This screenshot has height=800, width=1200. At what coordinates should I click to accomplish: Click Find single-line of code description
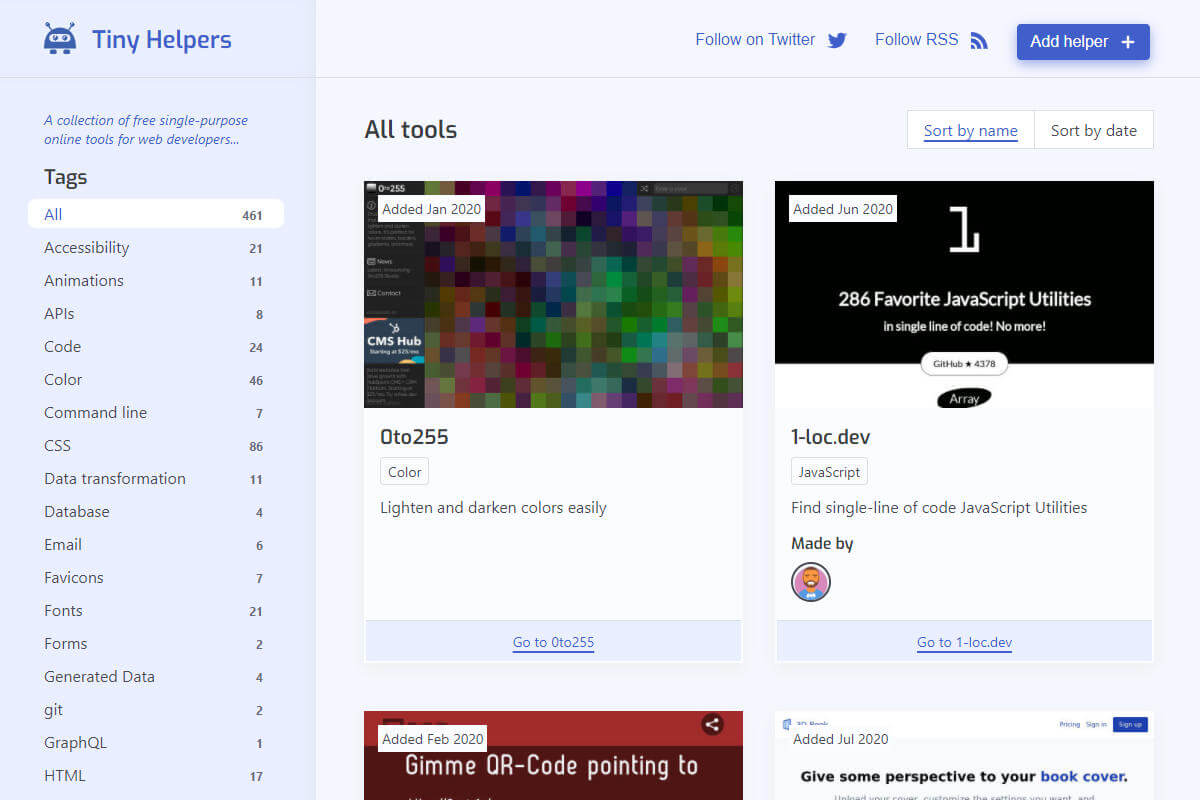click(939, 508)
